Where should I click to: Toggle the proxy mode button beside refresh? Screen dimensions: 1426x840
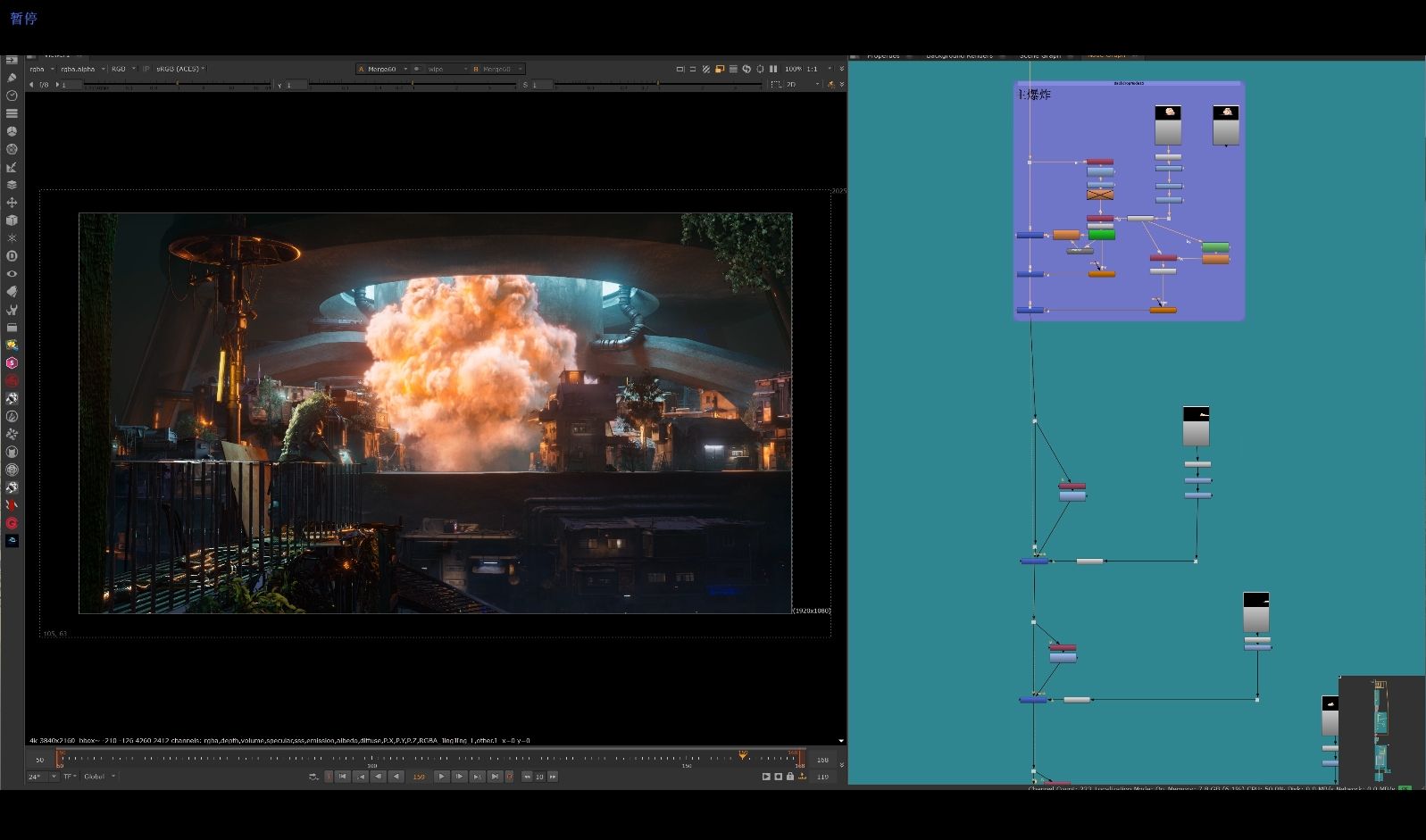[x=760, y=69]
